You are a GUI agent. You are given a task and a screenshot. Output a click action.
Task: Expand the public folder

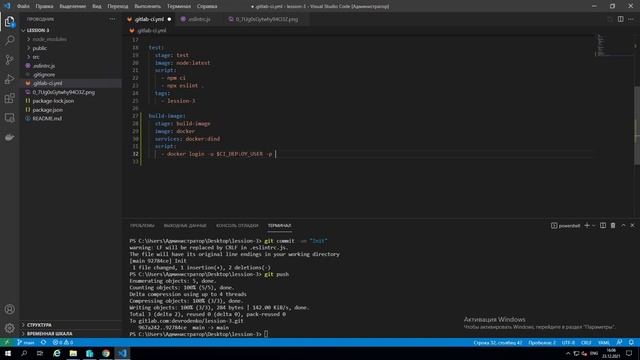click(40, 48)
